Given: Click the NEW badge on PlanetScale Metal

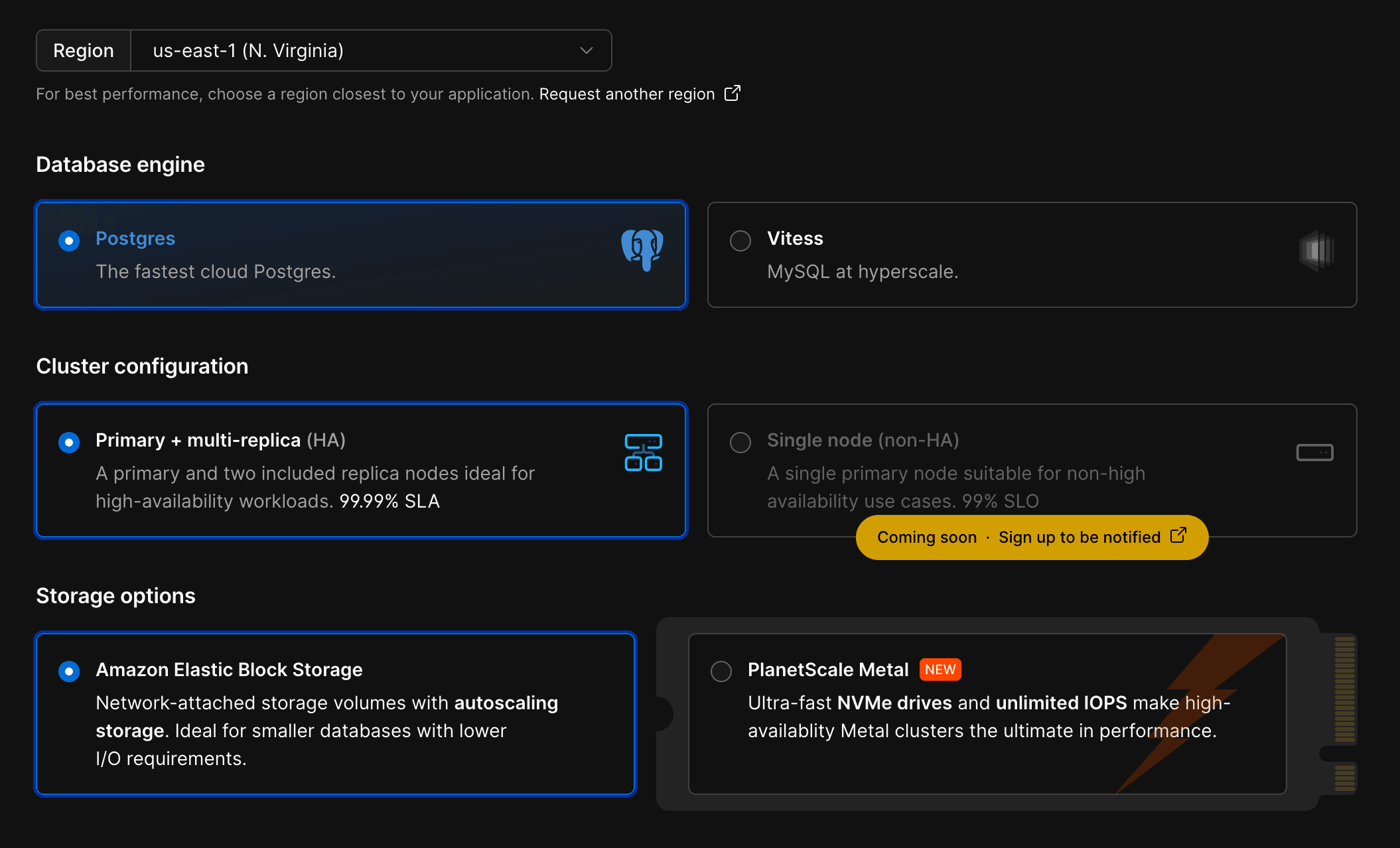Looking at the screenshot, I should click(x=940, y=670).
